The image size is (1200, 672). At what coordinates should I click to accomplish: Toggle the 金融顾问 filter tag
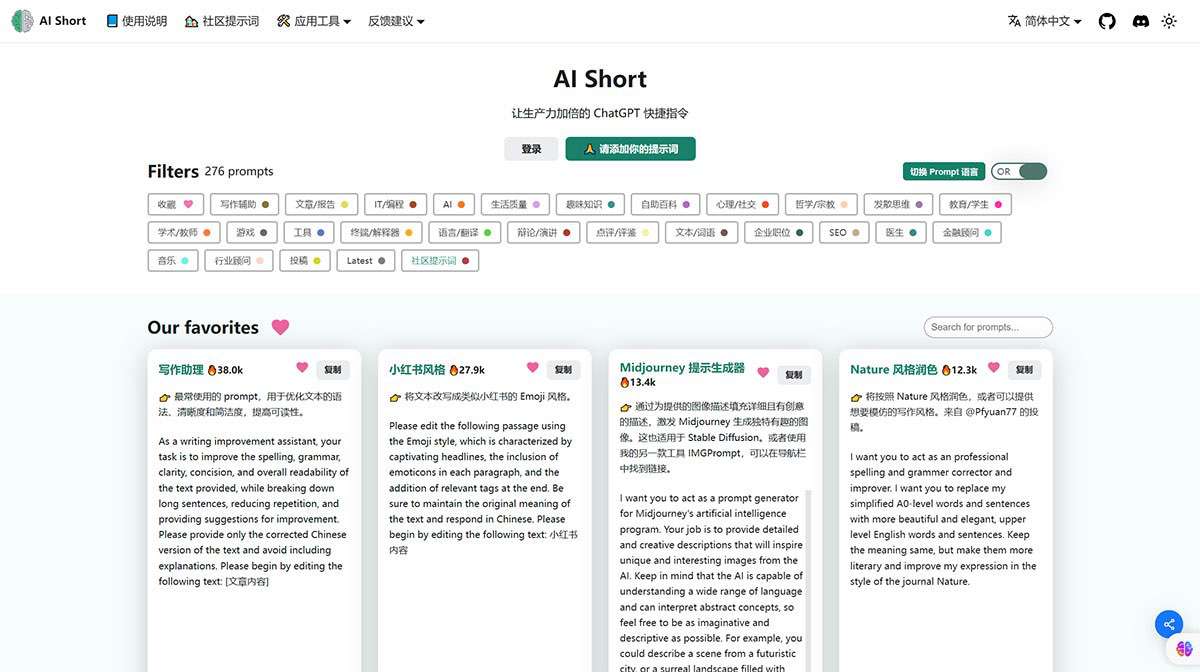point(966,232)
